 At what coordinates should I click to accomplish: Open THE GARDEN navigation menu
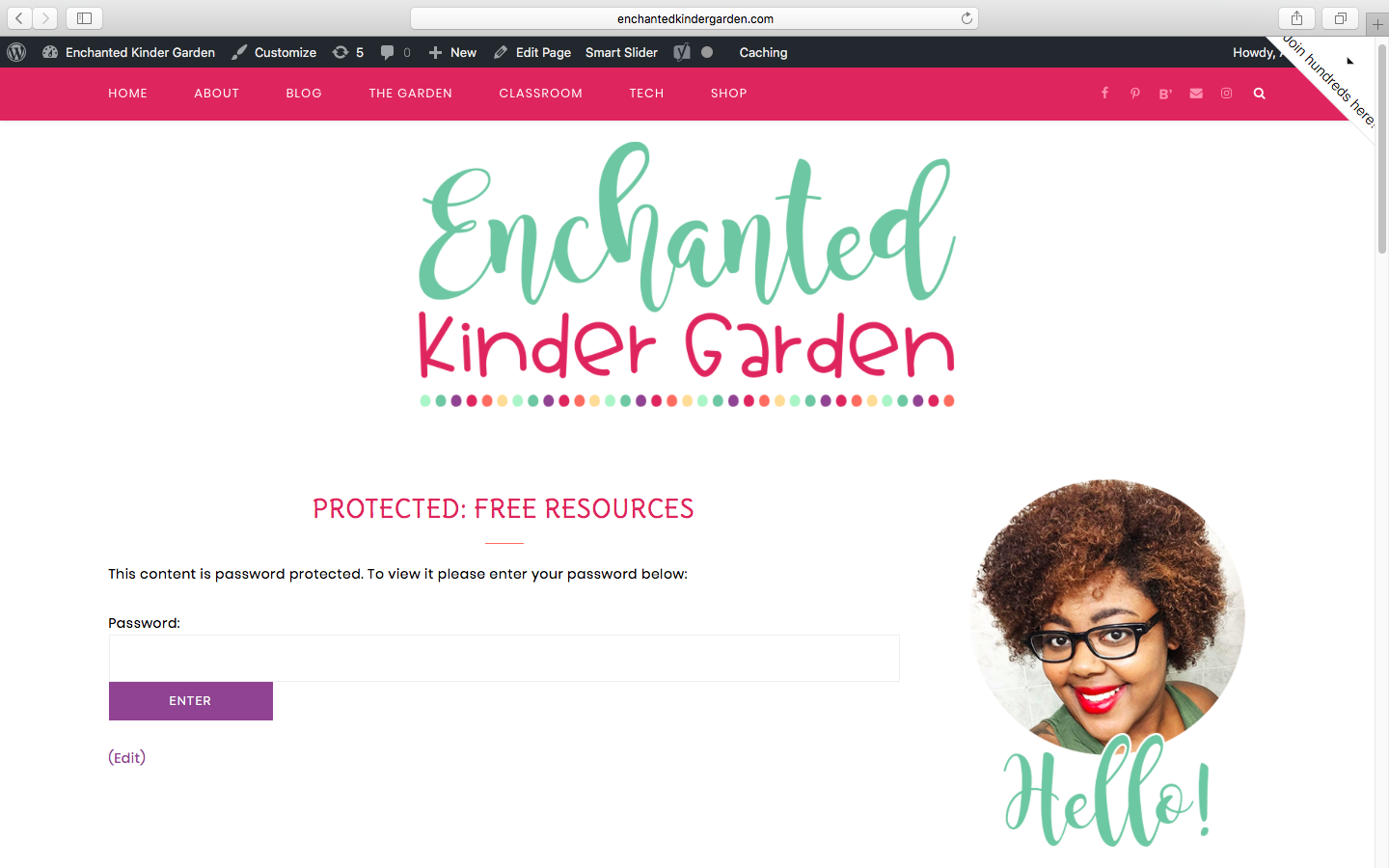coord(410,94)
